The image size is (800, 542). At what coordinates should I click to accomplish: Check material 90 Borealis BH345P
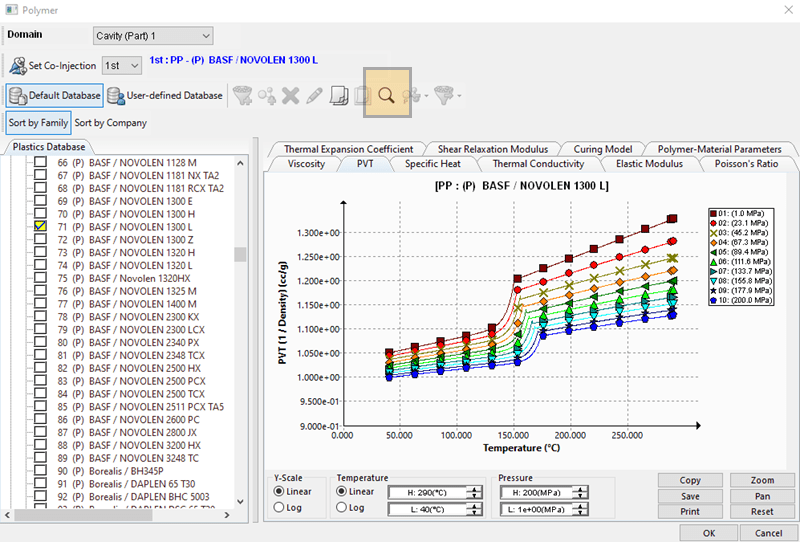(40, 471)
